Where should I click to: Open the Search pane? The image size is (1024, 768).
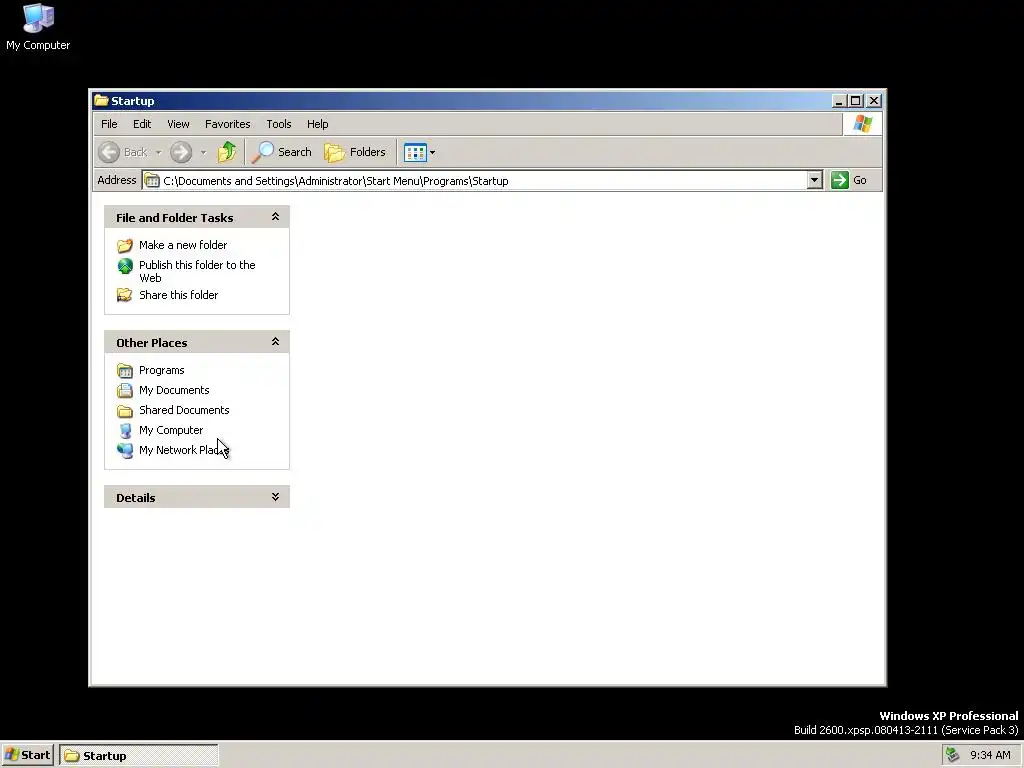tap(281, 152)
